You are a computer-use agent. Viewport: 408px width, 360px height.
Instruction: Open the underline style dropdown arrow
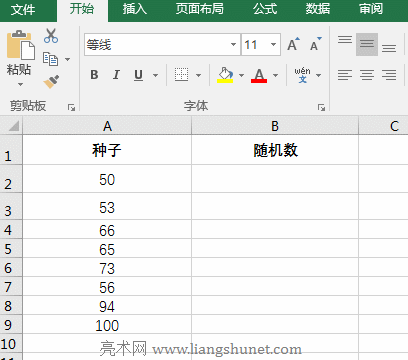click(x=155, y=75)
